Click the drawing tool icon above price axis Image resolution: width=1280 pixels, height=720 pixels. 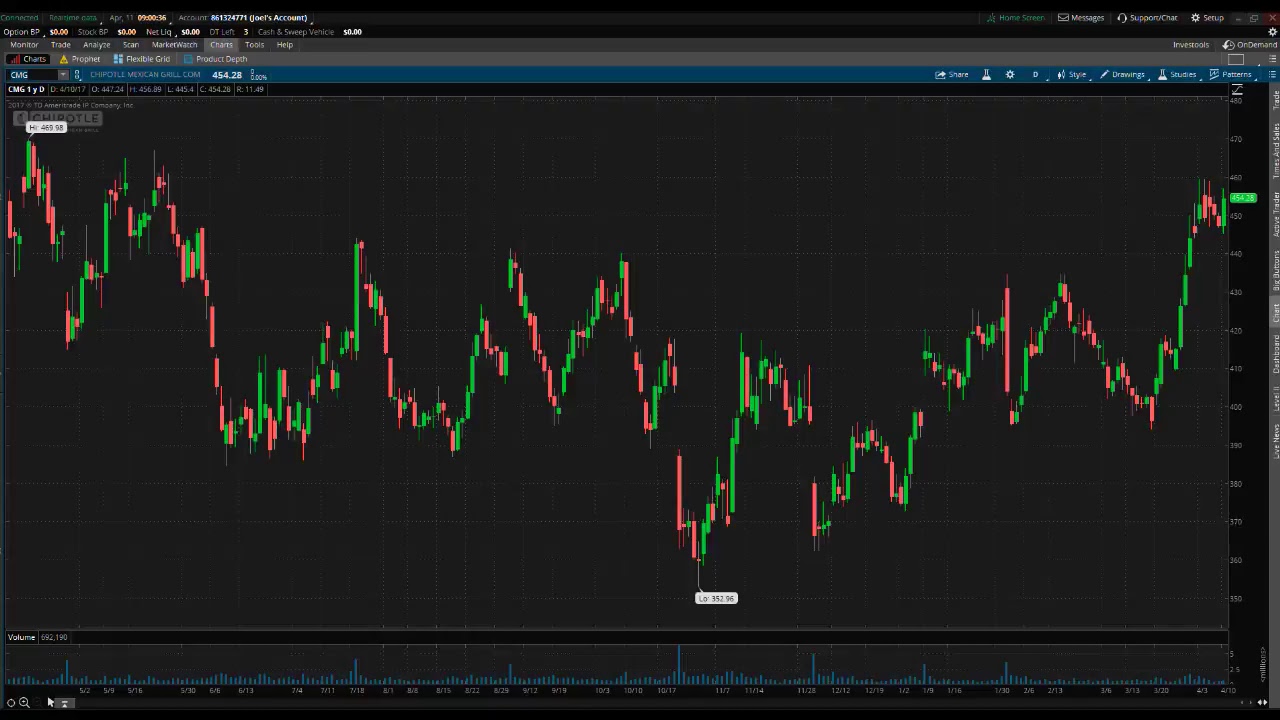1237,91
